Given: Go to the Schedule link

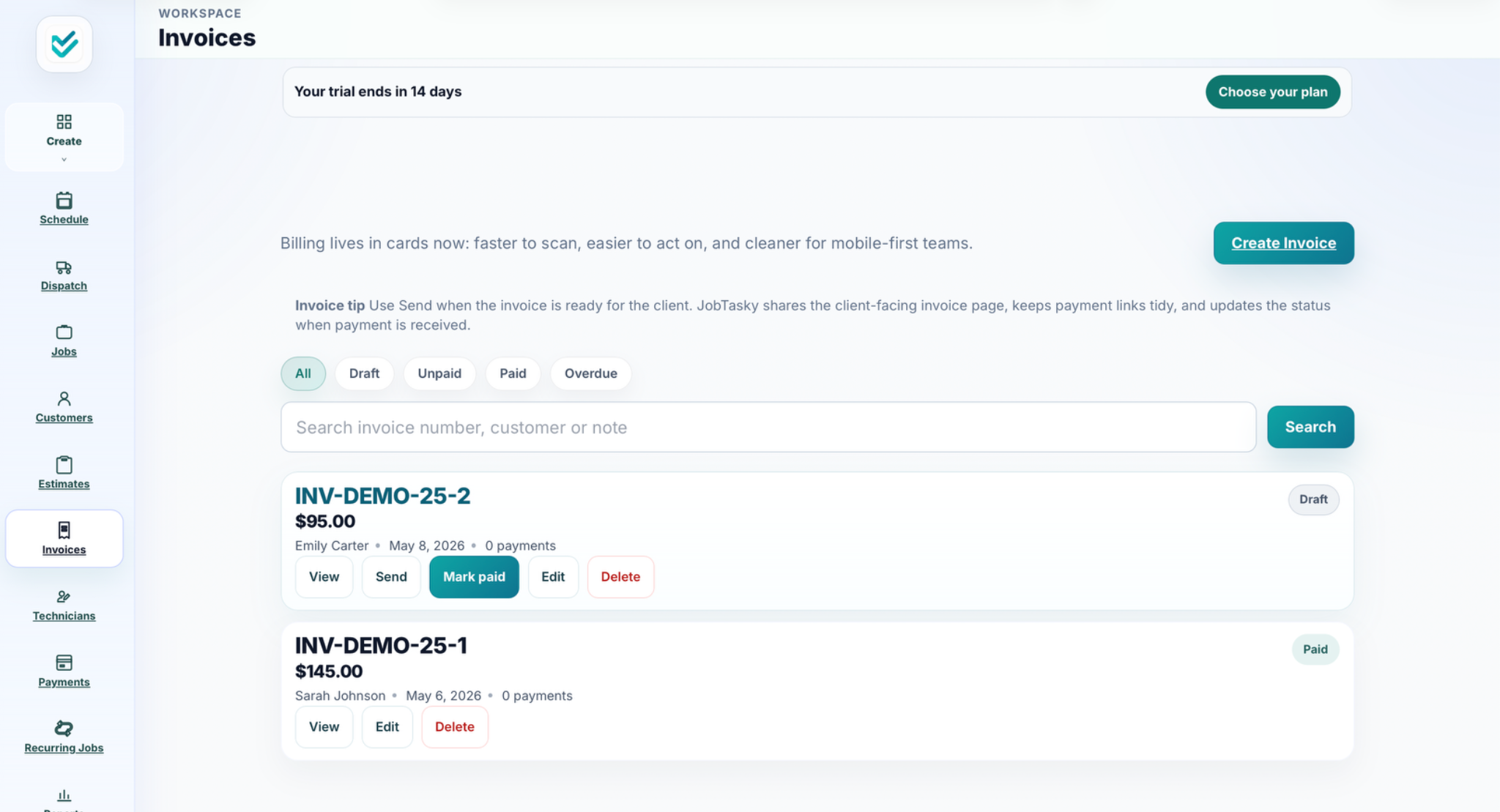Looking at the screenshot, I should [64, 220].
